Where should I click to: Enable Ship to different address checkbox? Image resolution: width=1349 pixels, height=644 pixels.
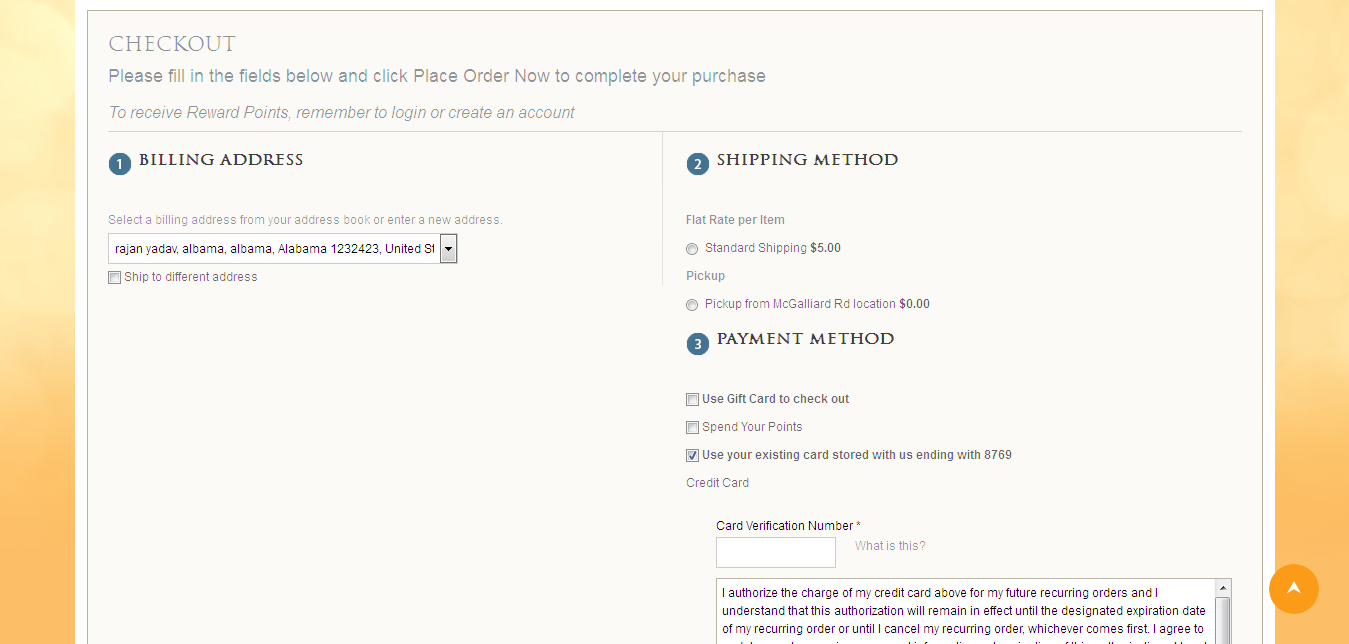click(x=115, y=278)
